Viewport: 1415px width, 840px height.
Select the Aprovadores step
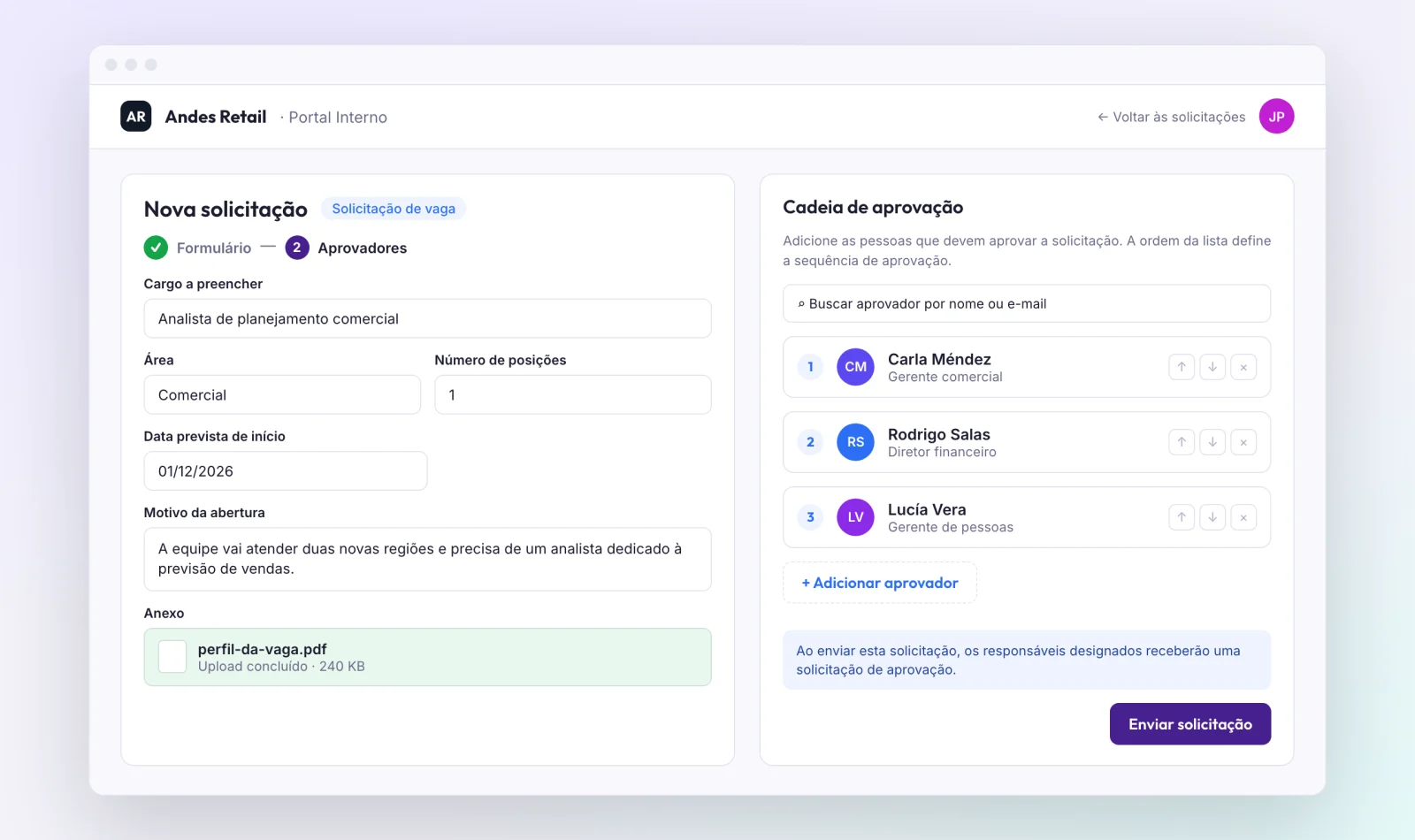[x=347, y=248]
